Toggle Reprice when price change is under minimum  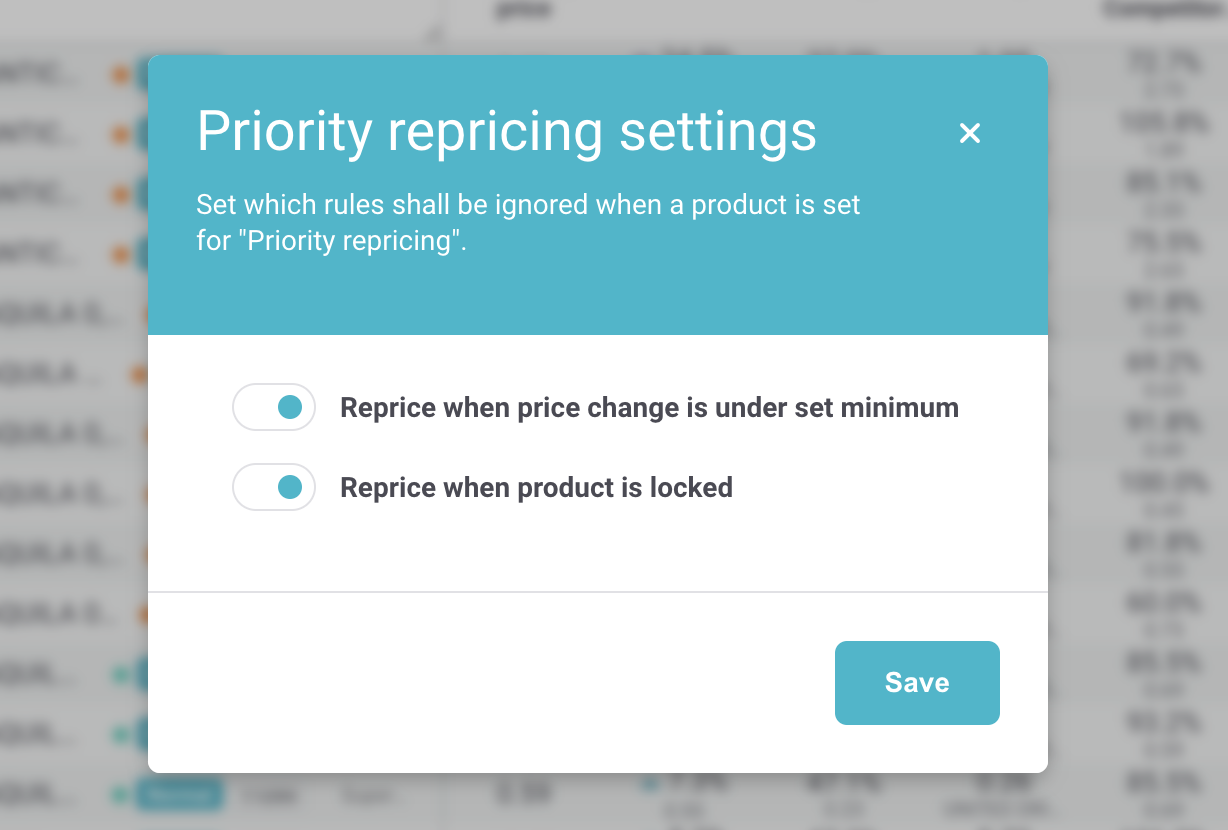click(274, 408)
